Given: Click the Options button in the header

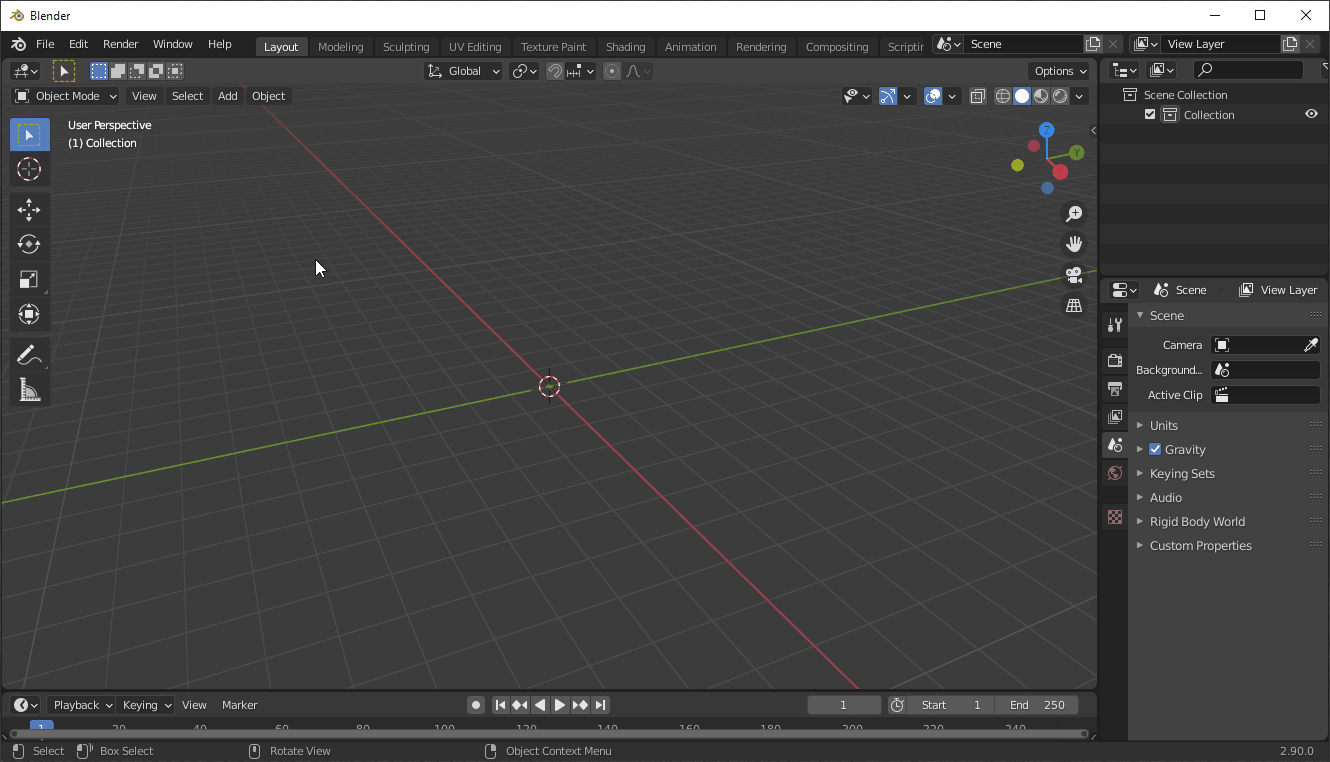Looking at the screenshot, I should pyautogui.click(x=1058, y=71).
